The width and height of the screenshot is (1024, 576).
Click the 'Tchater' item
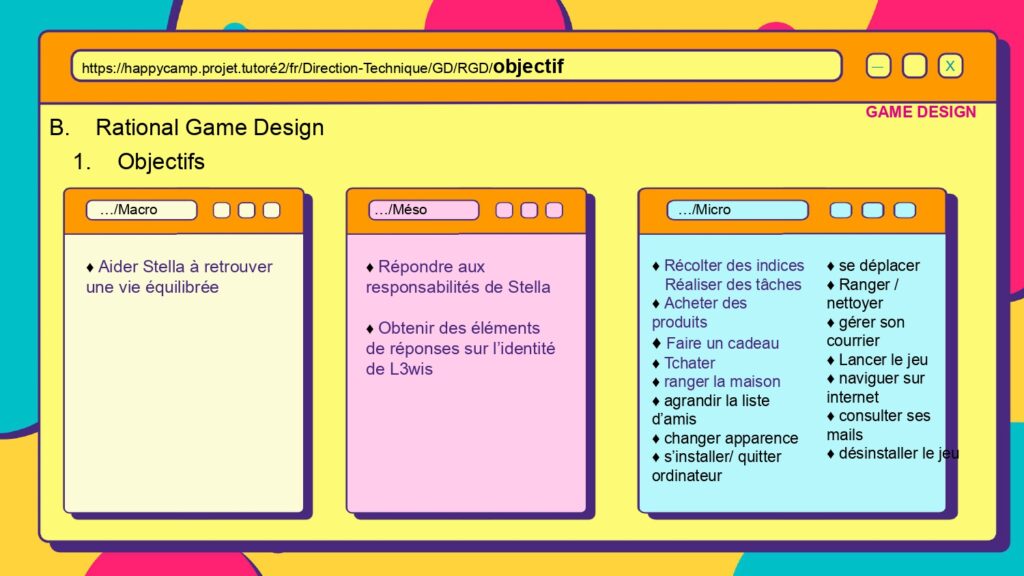pos(684,363)
